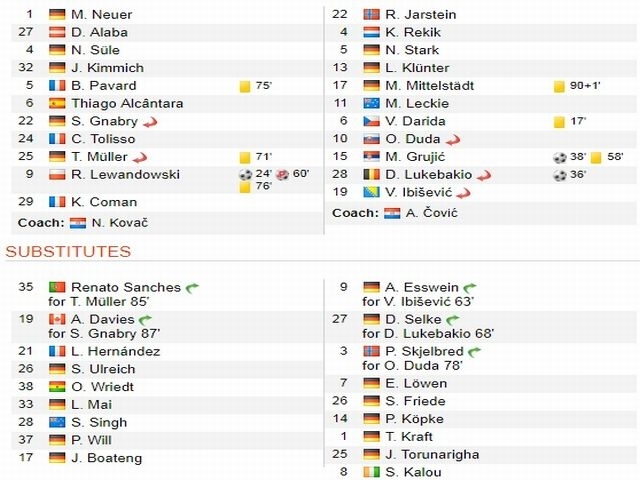
Task: Click substitution-out arrow next to S. Gnabry
Action: [x=150, y=122]
